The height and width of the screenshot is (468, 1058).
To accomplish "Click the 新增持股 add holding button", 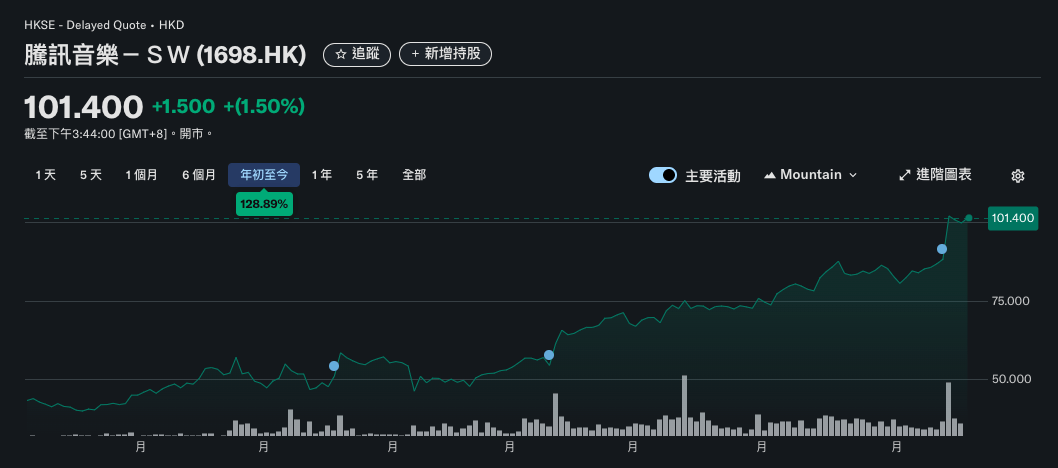I will (x=445, y=54).
